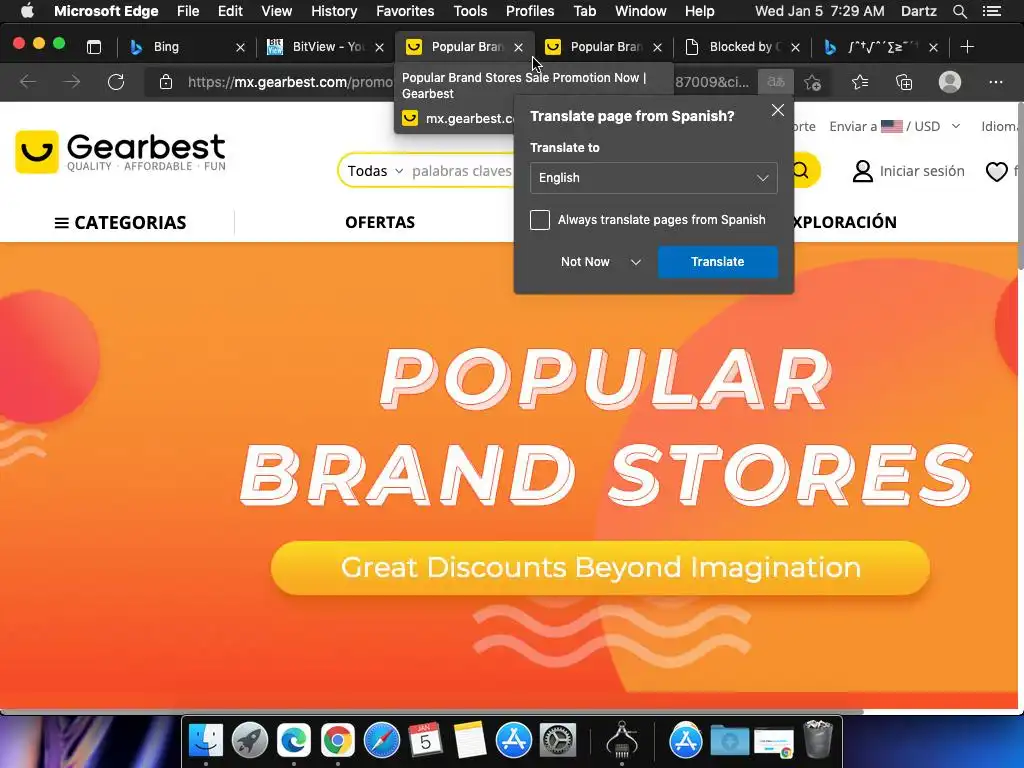This screenshot has height=768, width=1024.
Task: Open the OFERTAS navigation link
Action: 380,223
